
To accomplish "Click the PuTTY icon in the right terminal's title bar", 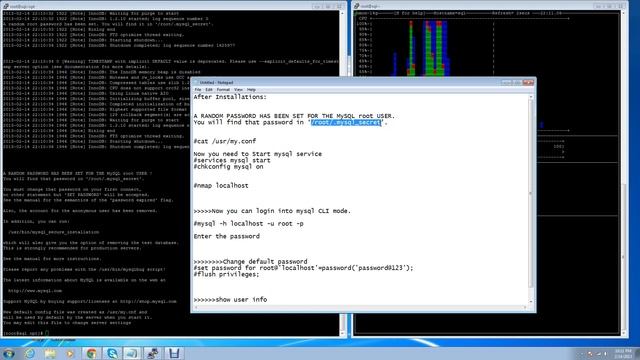I will pyautogui.click(x=357, y=6).
